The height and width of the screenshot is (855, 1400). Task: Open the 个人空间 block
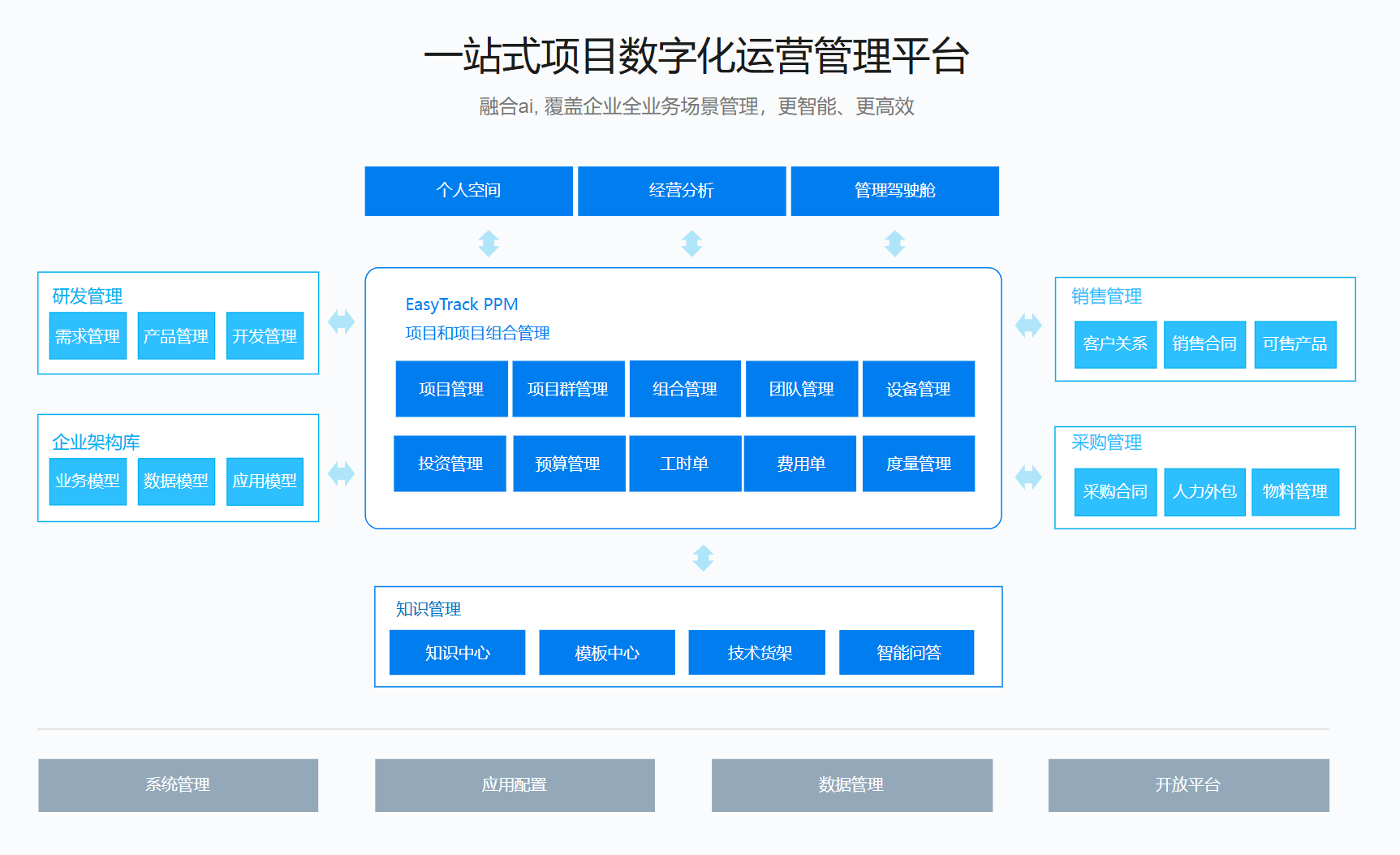tap(468, 191)
